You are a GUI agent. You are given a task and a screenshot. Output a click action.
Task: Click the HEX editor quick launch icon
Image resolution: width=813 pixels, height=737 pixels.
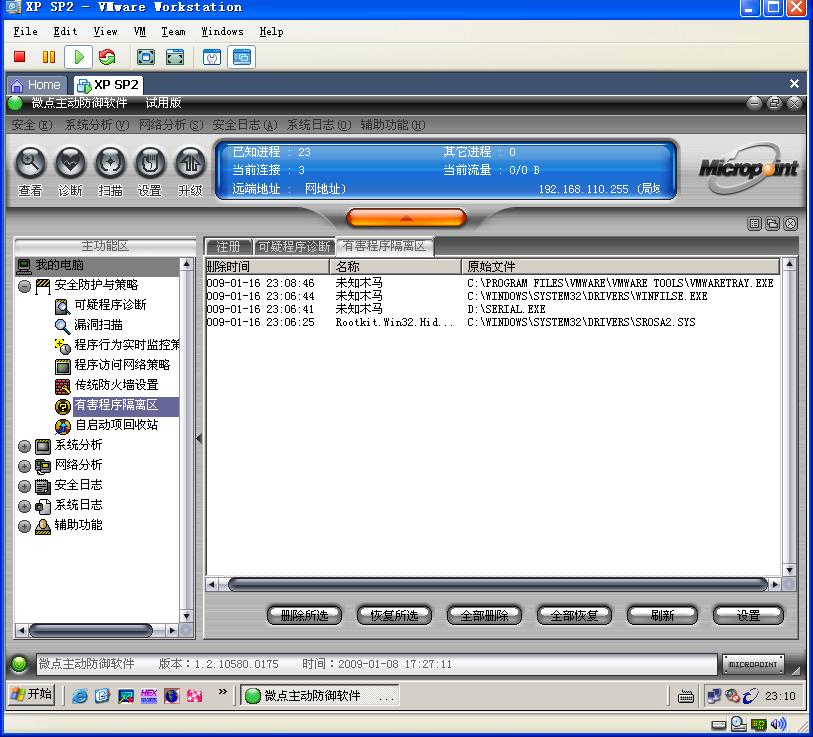[149, 696]
